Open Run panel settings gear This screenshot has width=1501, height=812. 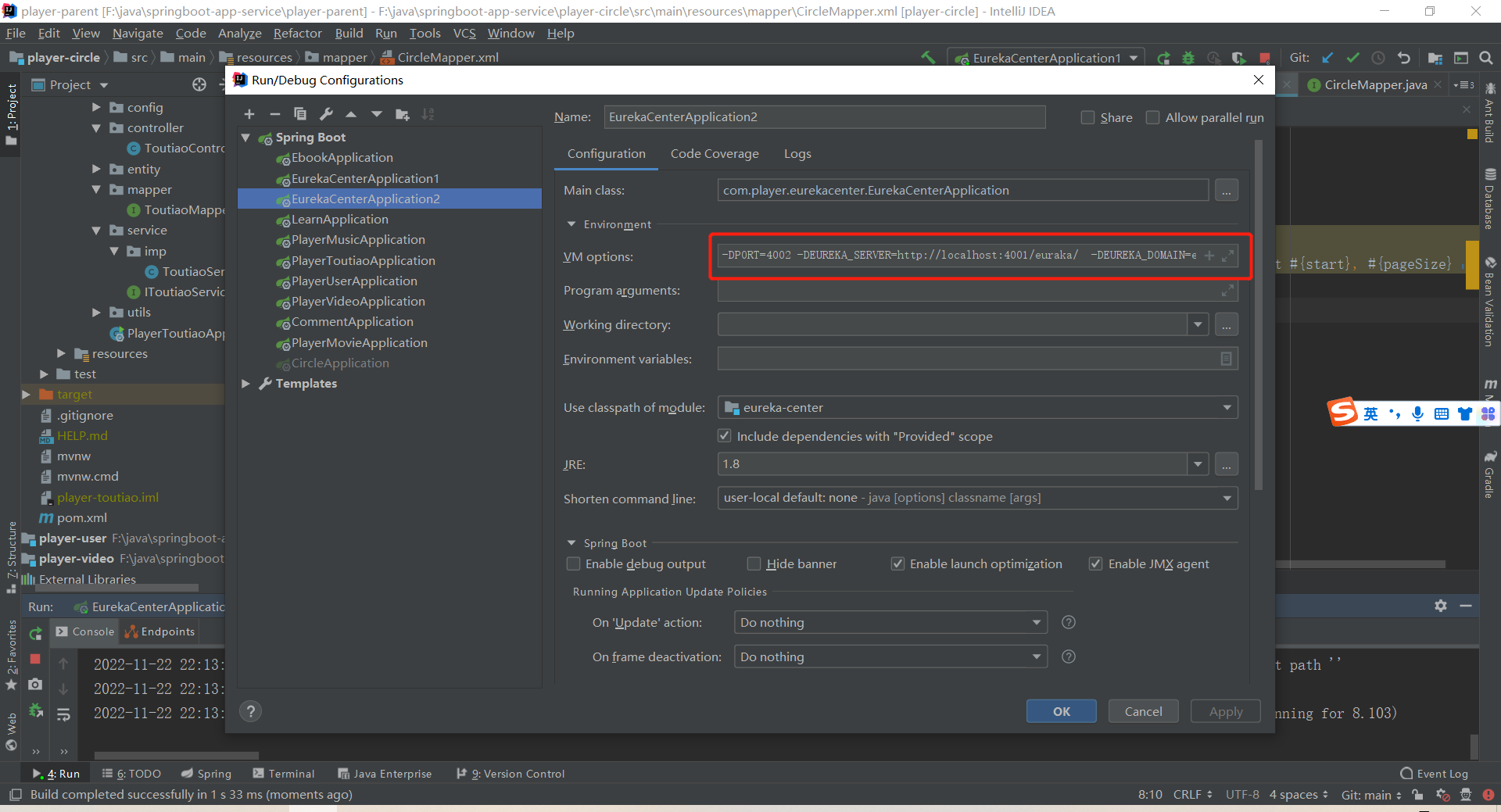(1441, 606)
